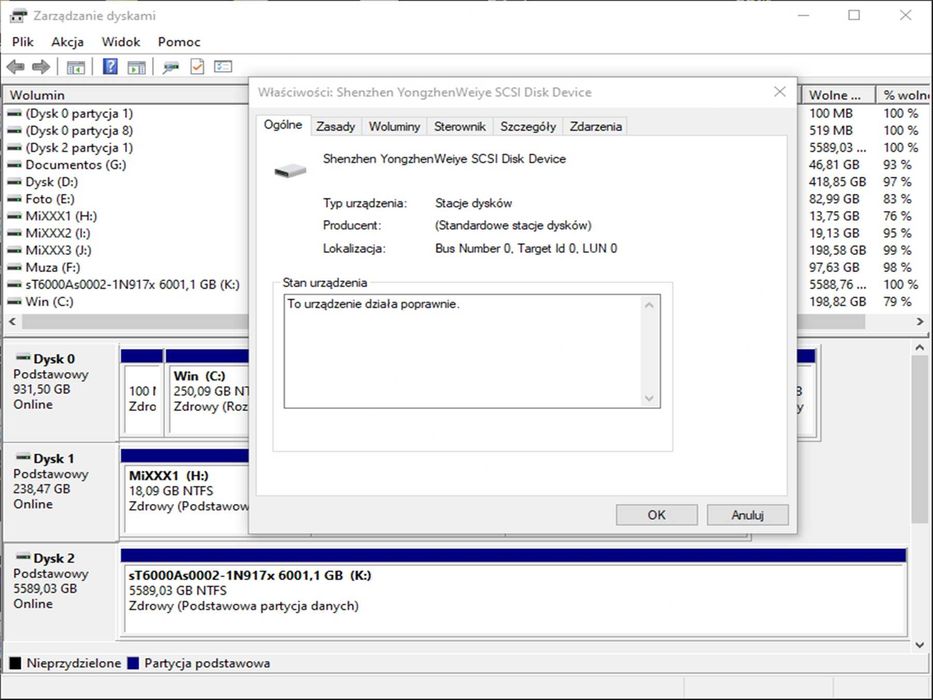
Task: Switch to the Szczegóły tab
Action: [528, 126]
